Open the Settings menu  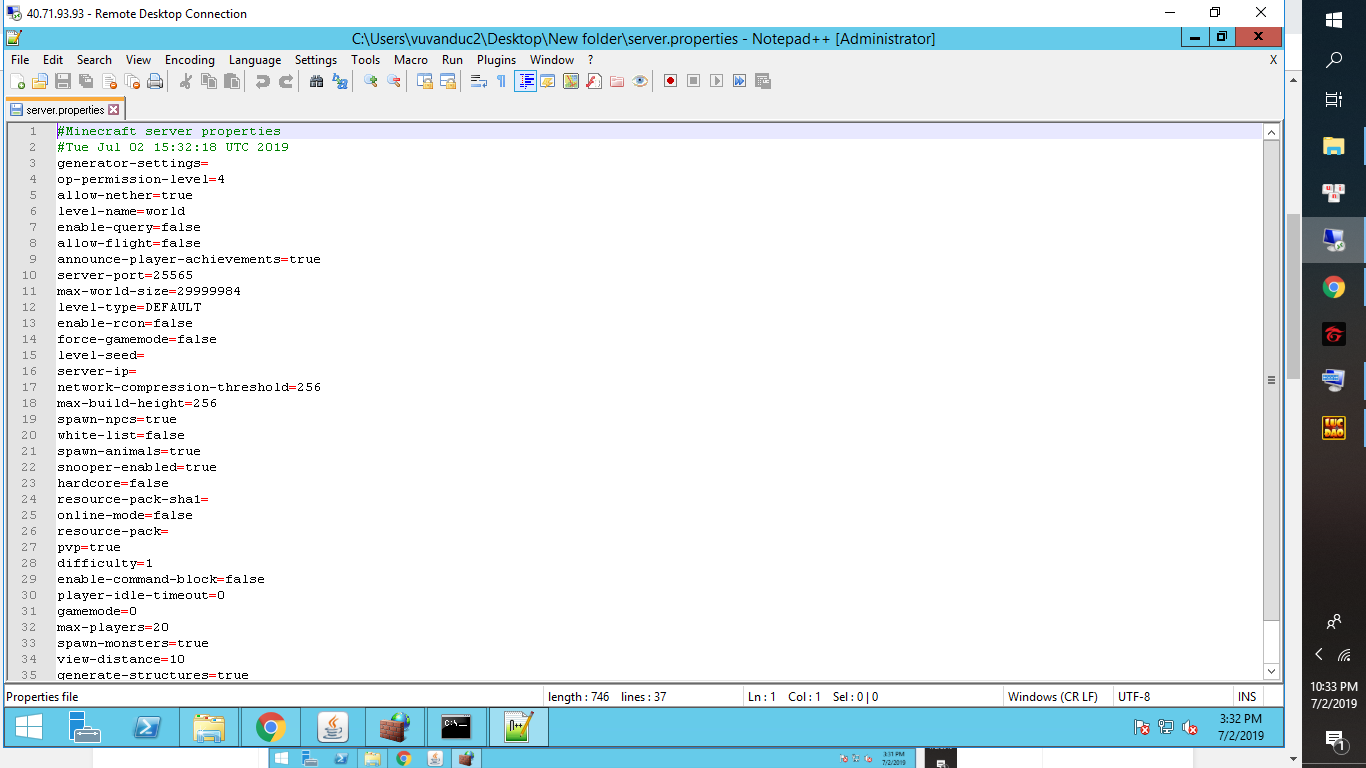pos(316,60)
